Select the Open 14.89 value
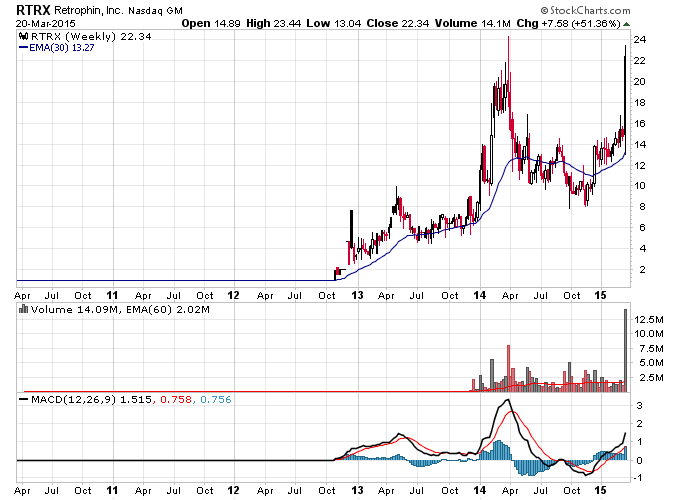This screenshot has width=680, height=500. 211,23
